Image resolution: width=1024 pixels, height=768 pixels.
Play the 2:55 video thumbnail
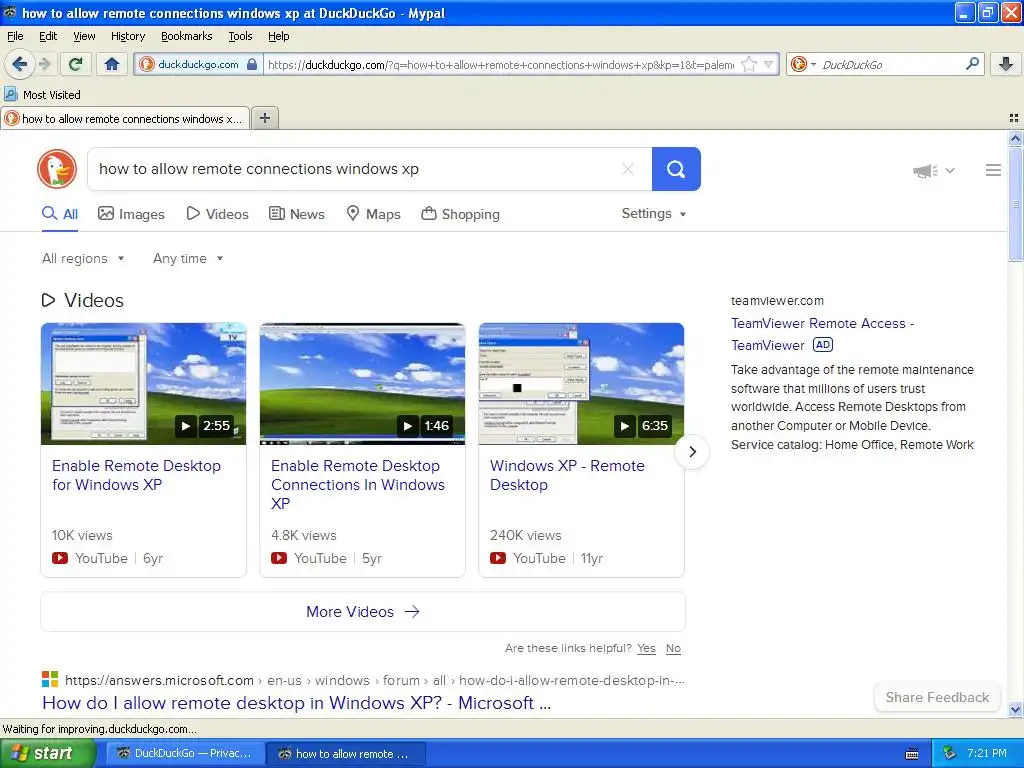pos(144,384)
